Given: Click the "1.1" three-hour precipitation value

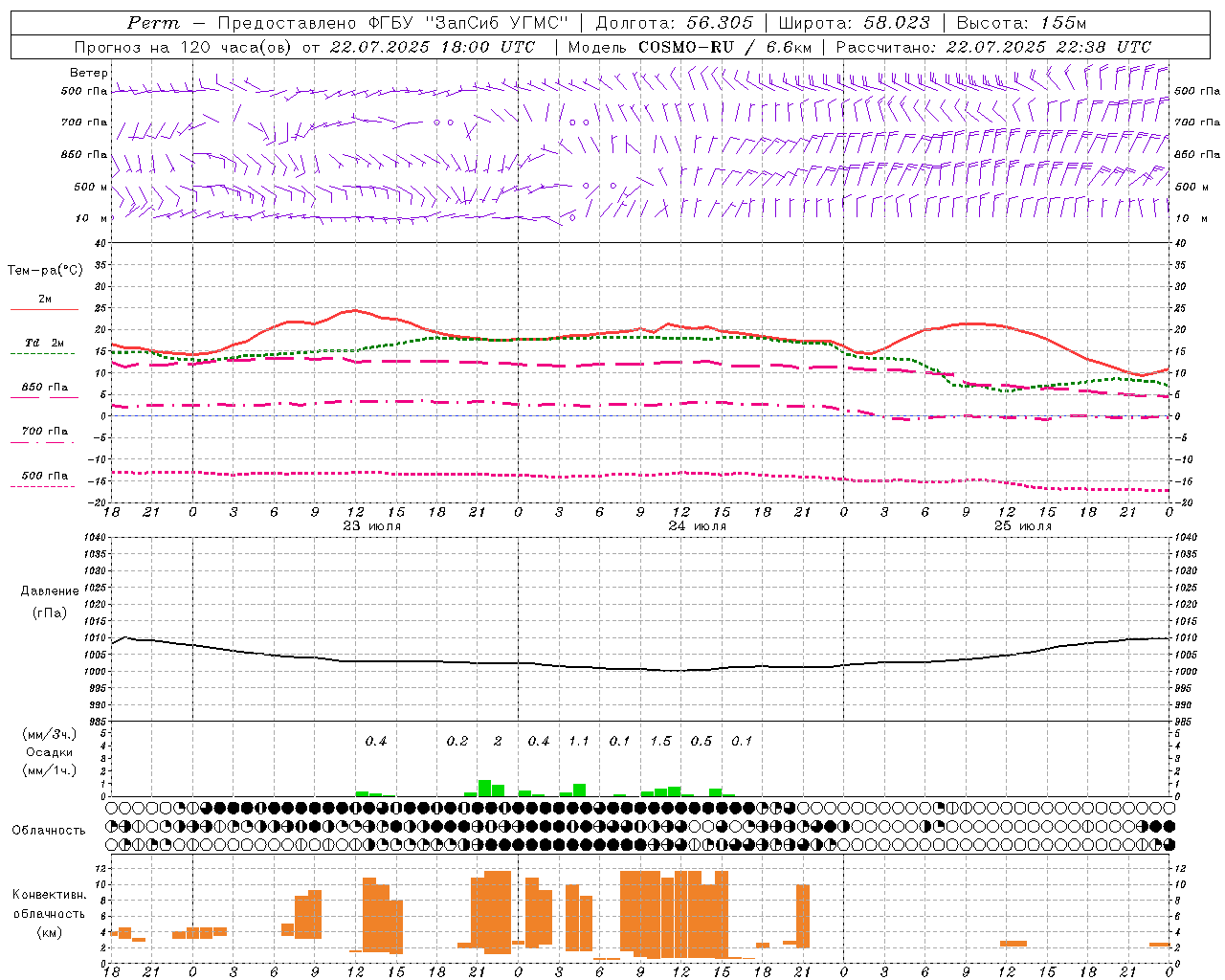Looking at the screenshot, I should coord(578,742).
